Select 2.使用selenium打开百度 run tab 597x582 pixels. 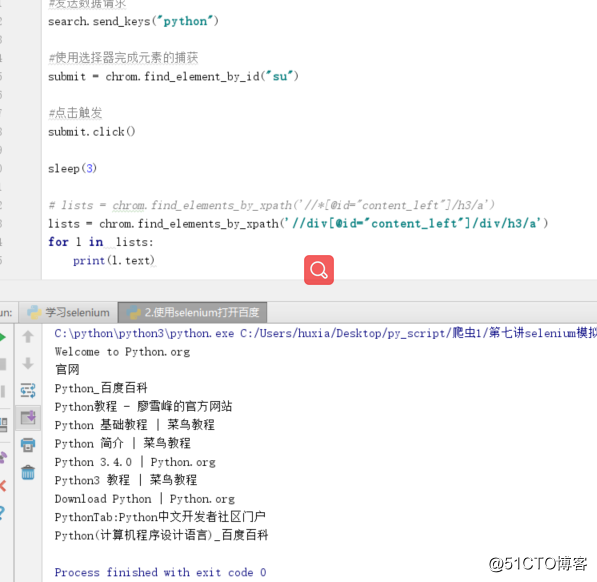tap(193, 313)
